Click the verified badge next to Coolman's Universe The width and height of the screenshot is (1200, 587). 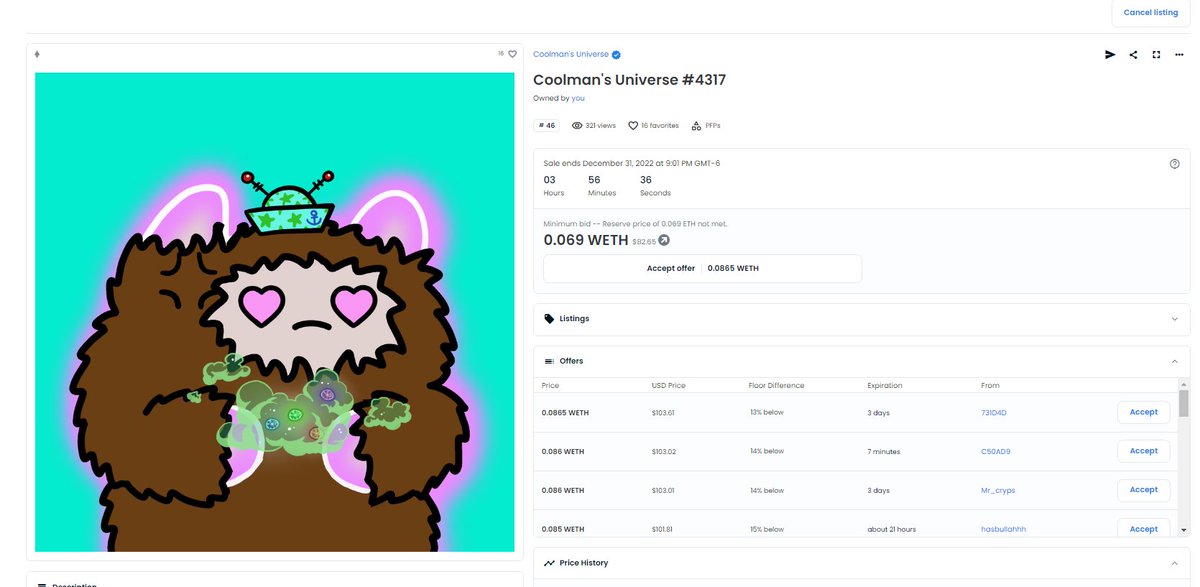616,55
